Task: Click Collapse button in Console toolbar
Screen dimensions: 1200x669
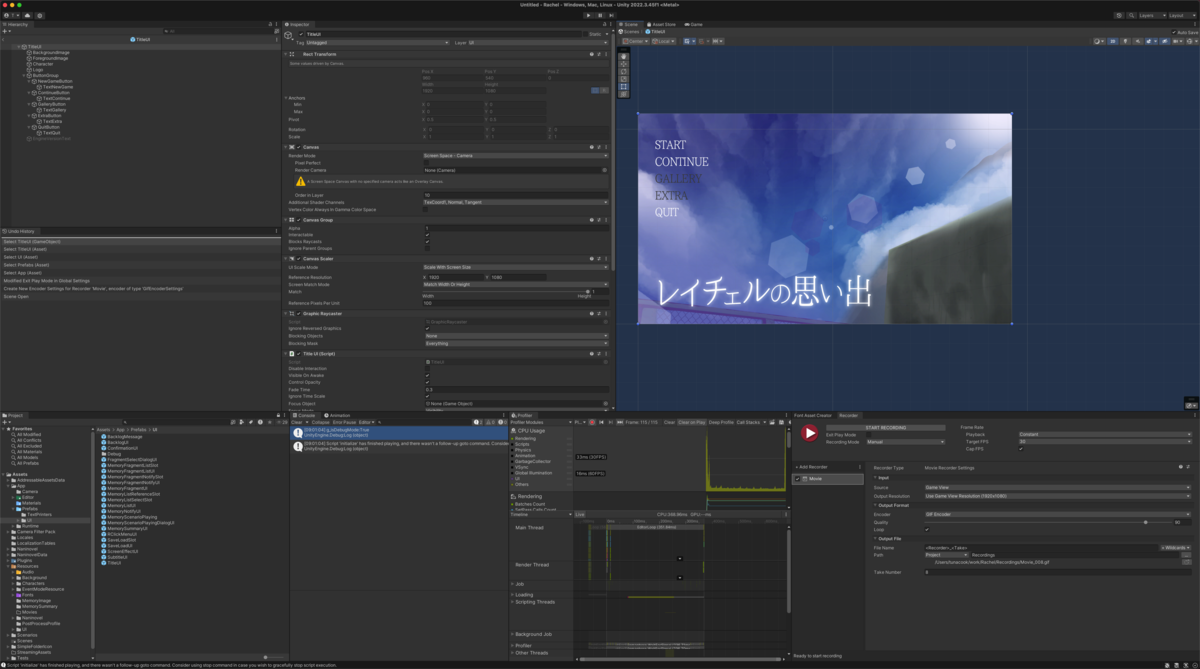Action: (x=320, y=422)
